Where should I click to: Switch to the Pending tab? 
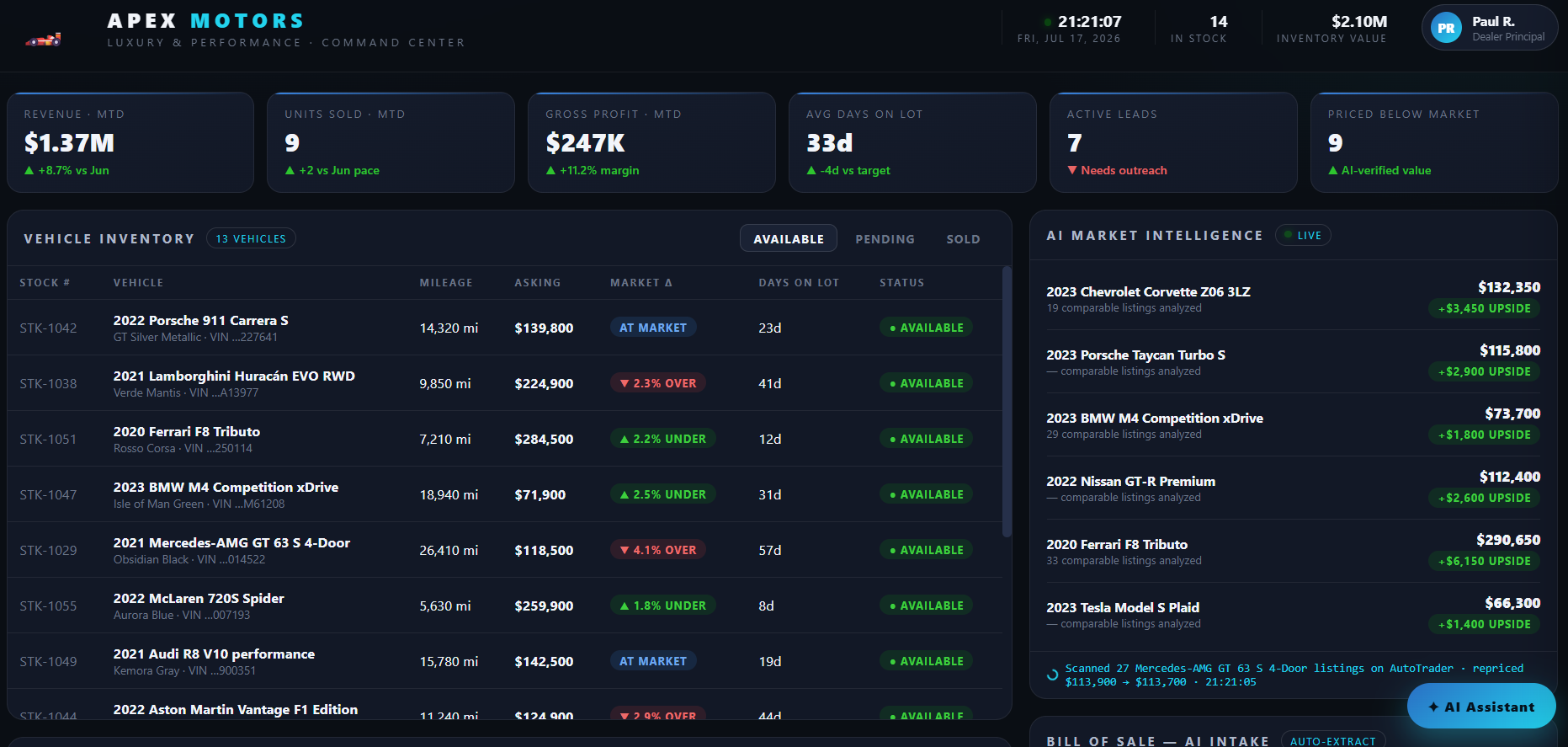coord(885,239)
